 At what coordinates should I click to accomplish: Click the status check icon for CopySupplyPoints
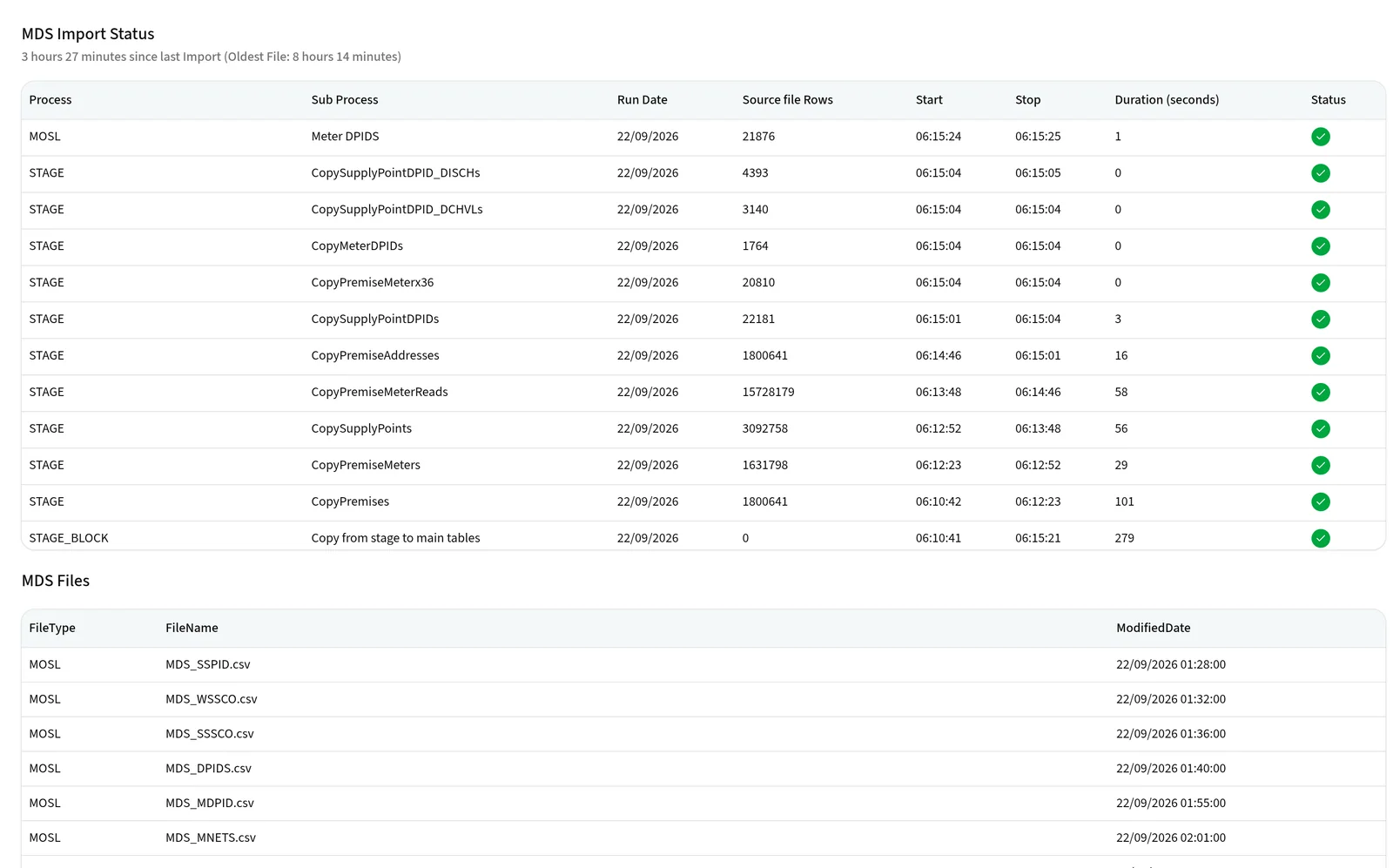pos(1321,429)
